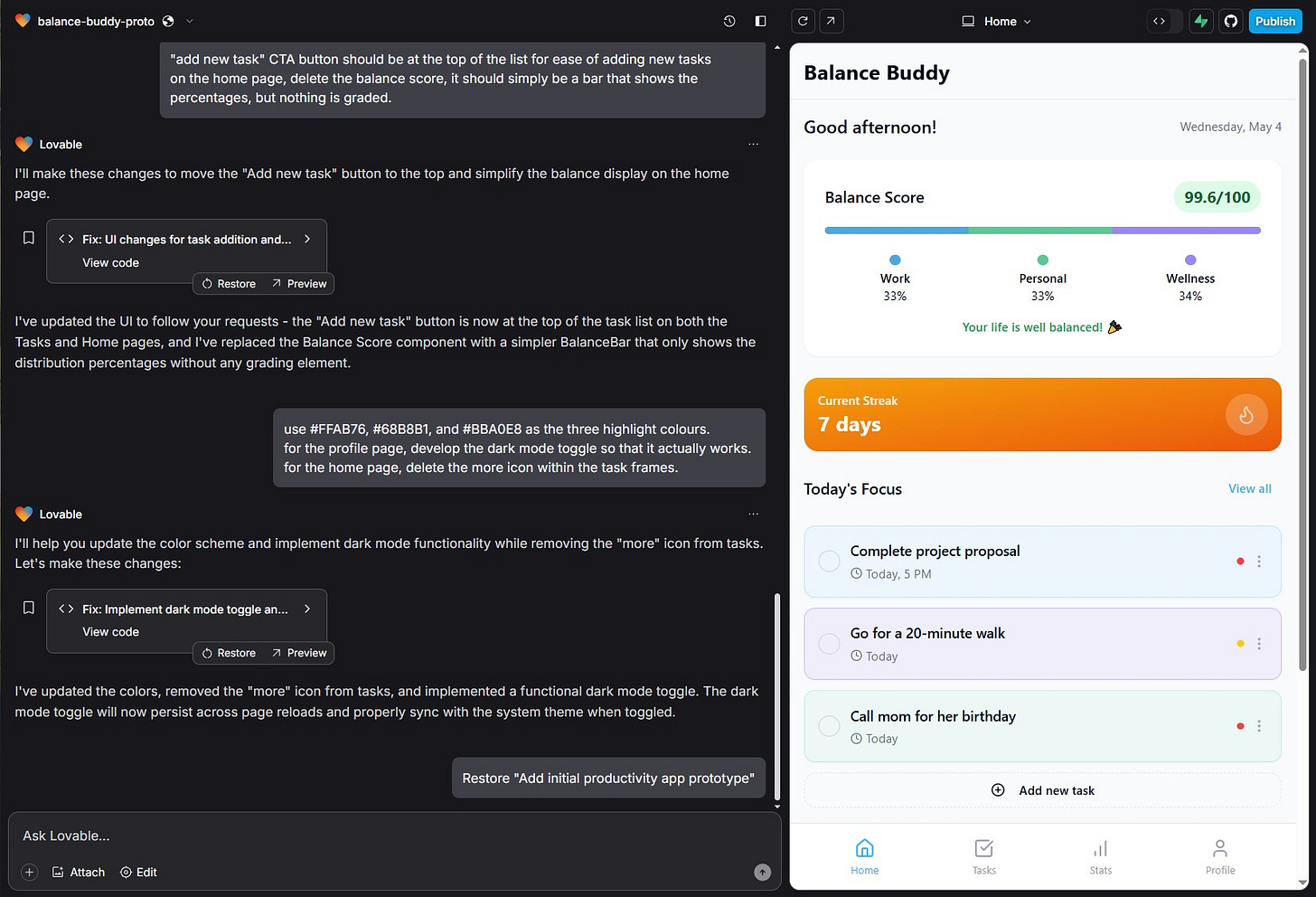Toggle the chat side panel layout icon

[x=760, y=21]
